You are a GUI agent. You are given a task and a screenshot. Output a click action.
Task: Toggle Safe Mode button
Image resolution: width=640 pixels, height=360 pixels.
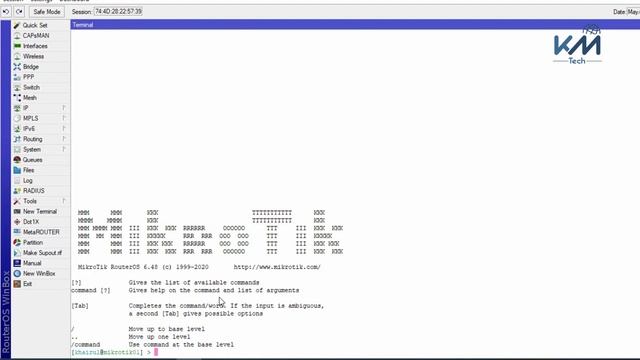(47, 12)
